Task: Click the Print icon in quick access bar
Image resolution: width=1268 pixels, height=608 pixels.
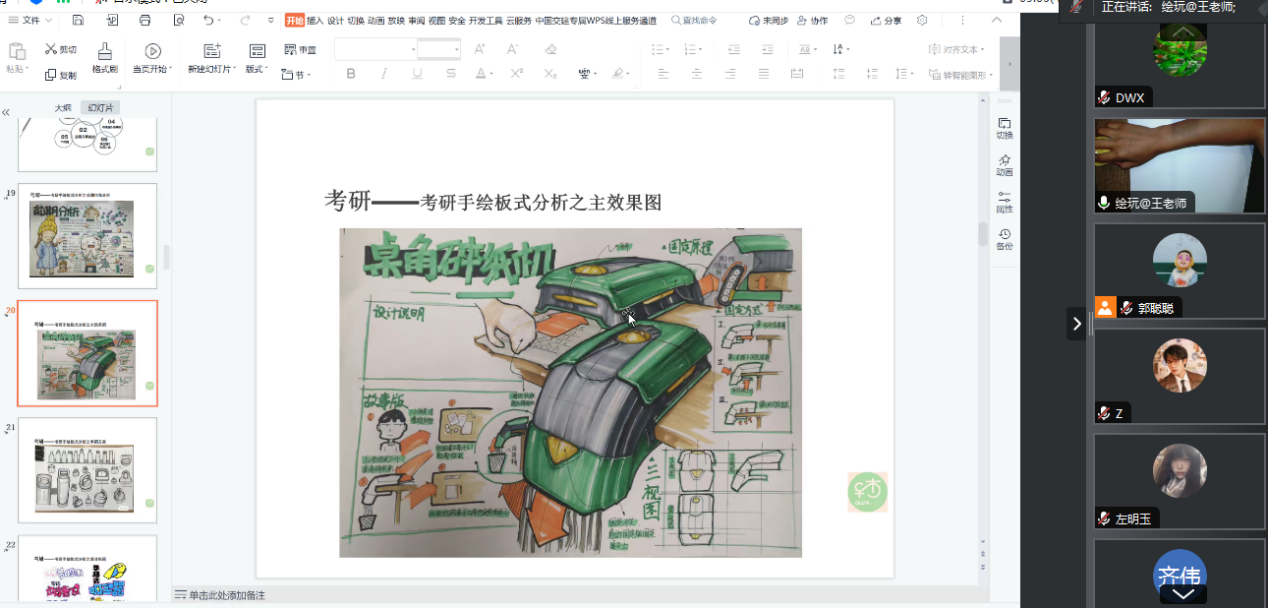Action: pos(145,20)
